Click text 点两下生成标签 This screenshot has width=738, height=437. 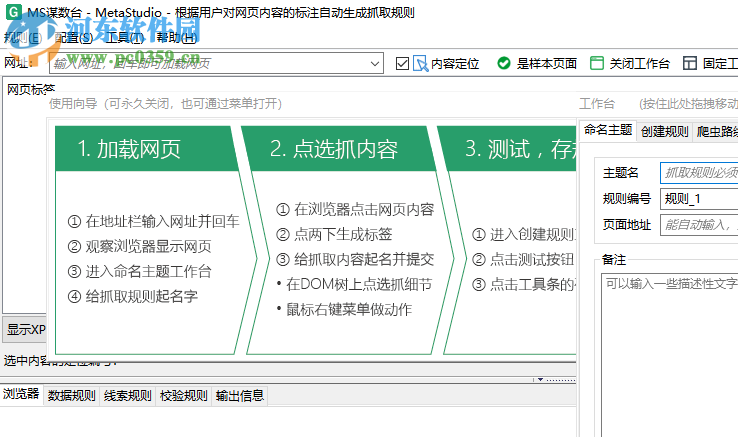tap(343, 234)
